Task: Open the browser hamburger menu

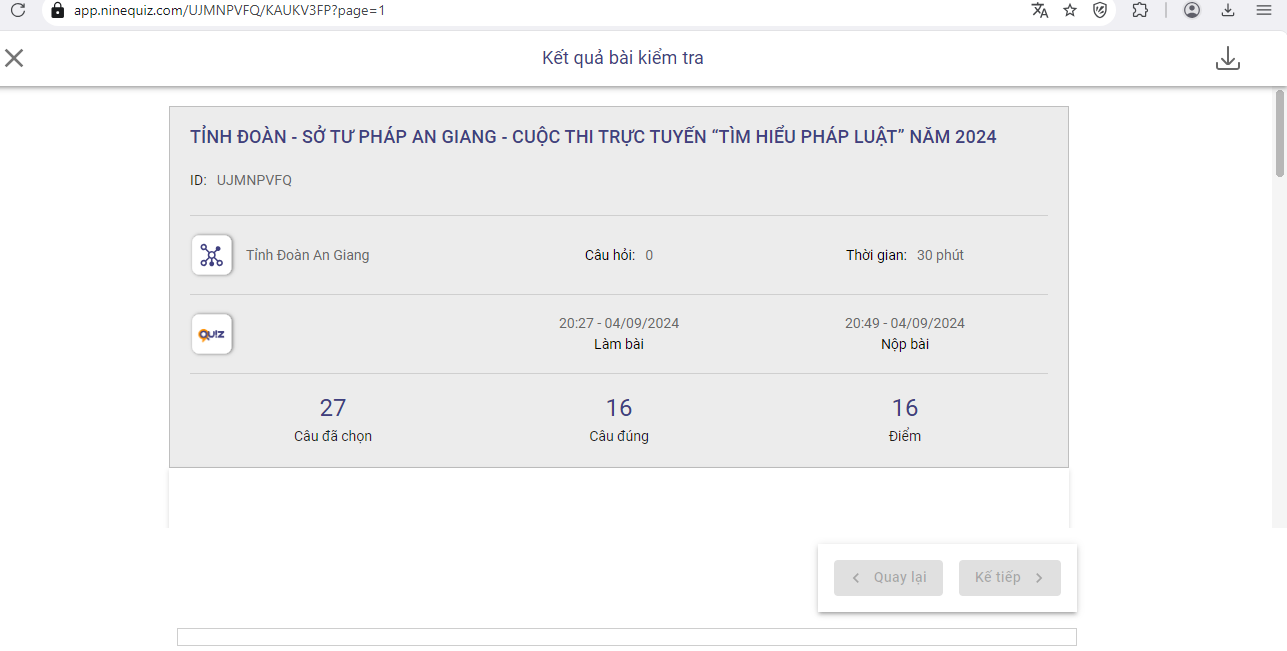Action: point(1263,10)
